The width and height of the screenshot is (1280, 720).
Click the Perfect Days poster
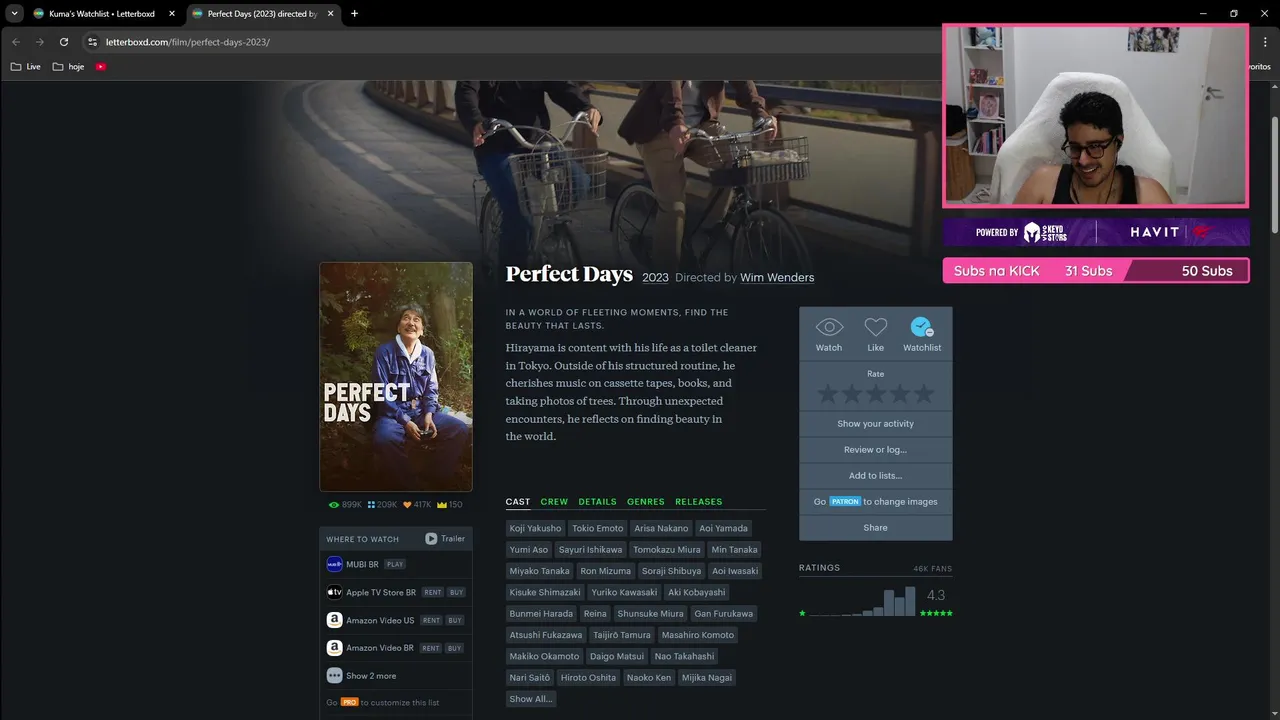point(396,377)
